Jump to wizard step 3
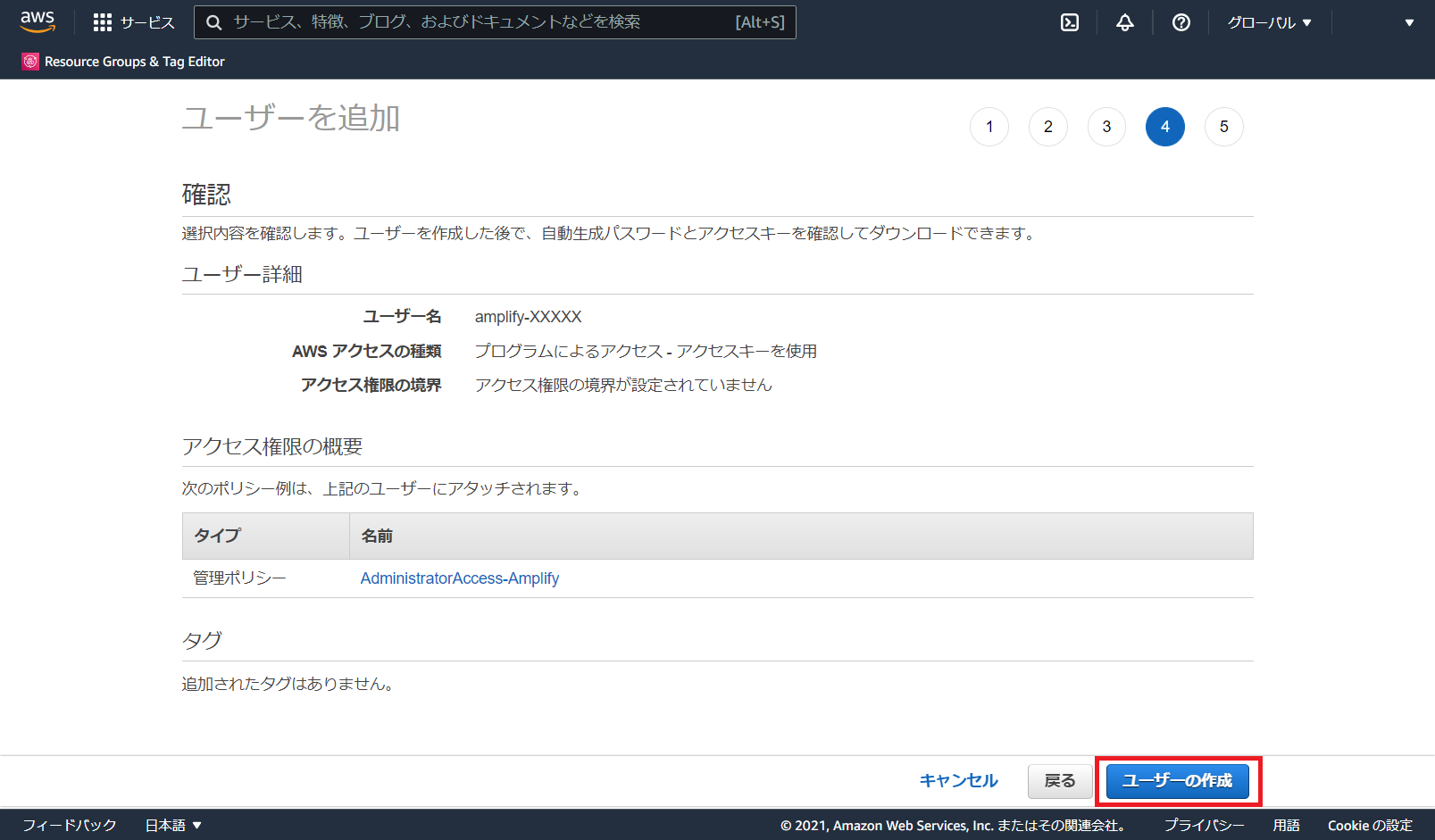This screenshot has width=1435, height=840. (1106, 127)
